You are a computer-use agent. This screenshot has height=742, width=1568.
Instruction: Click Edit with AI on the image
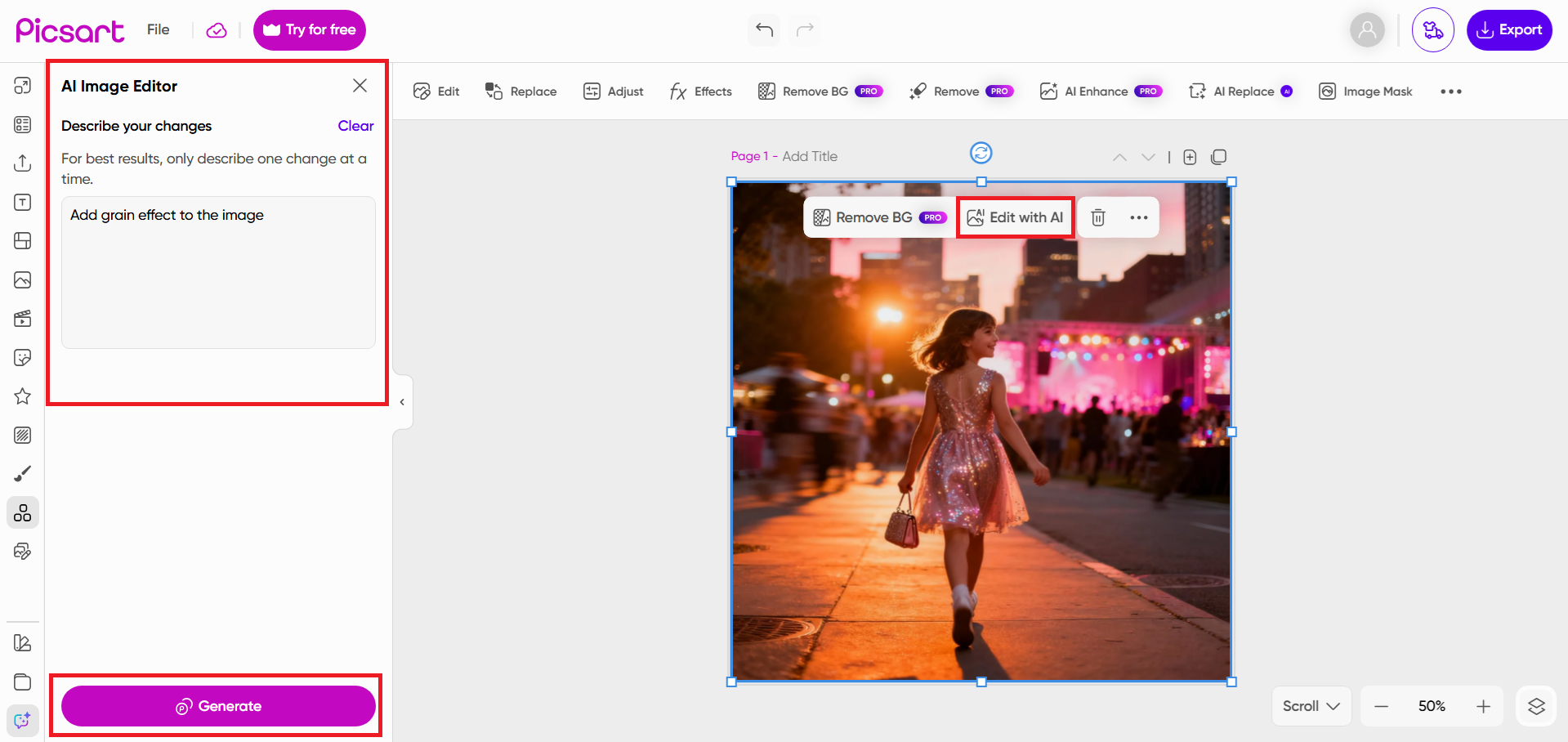(x=1015, y=217)
